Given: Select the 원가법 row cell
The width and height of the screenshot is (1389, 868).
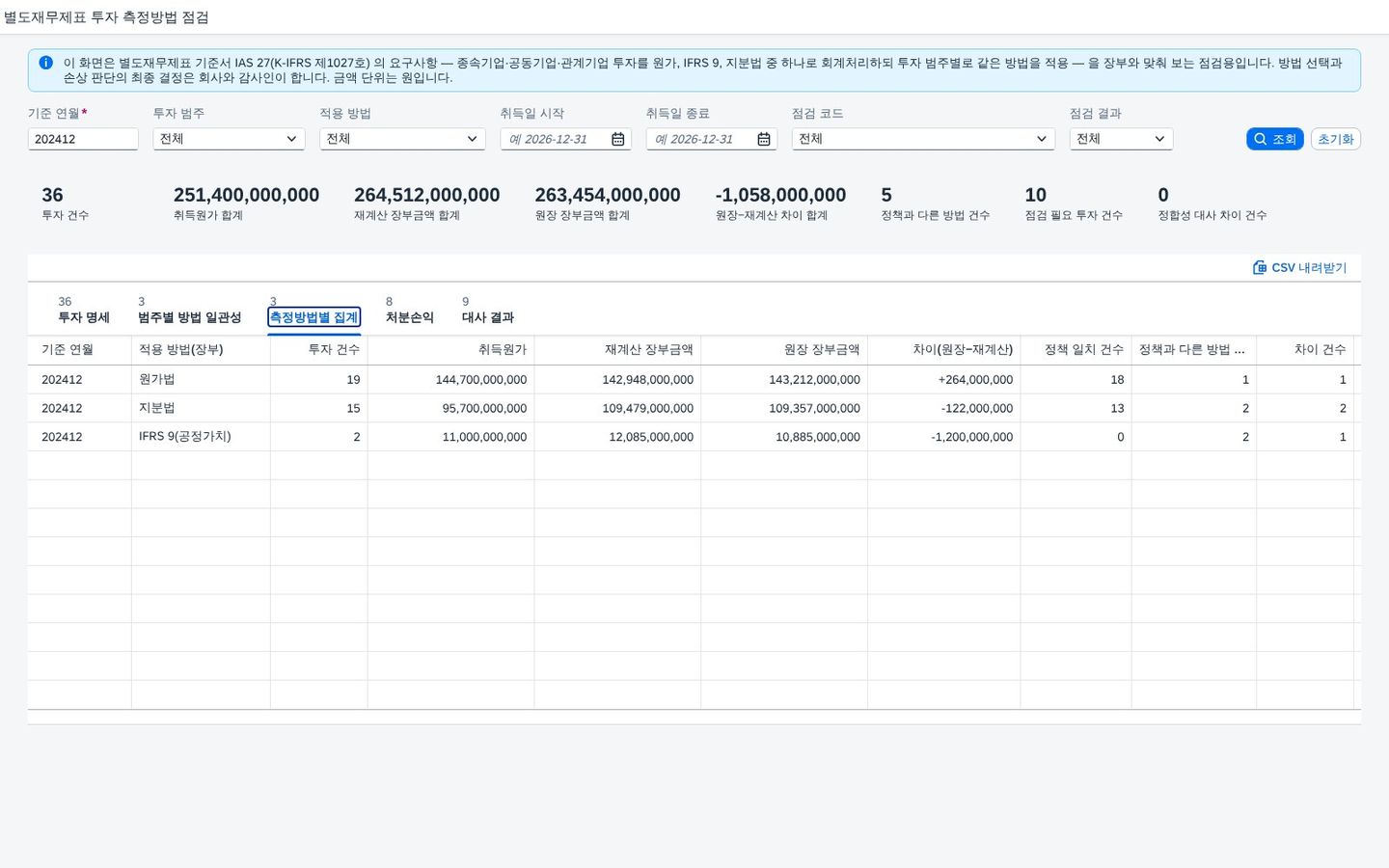Looking at the screenshot, I should point(201,379).
